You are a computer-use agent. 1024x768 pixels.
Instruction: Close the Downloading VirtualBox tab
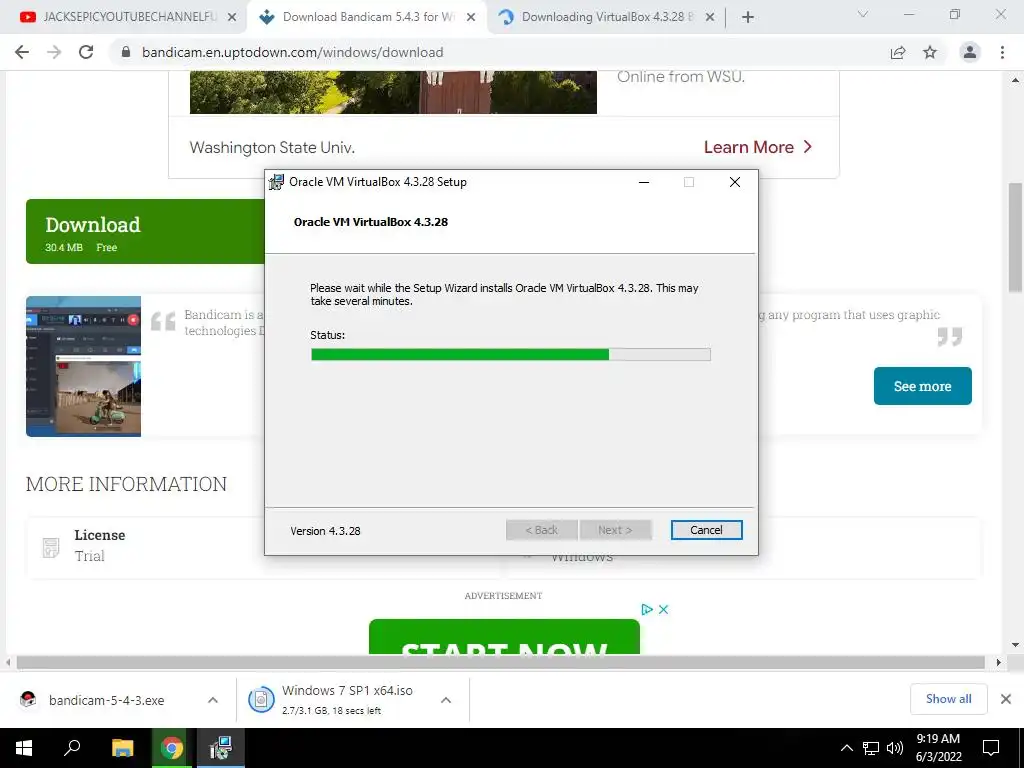coord(710,18)
